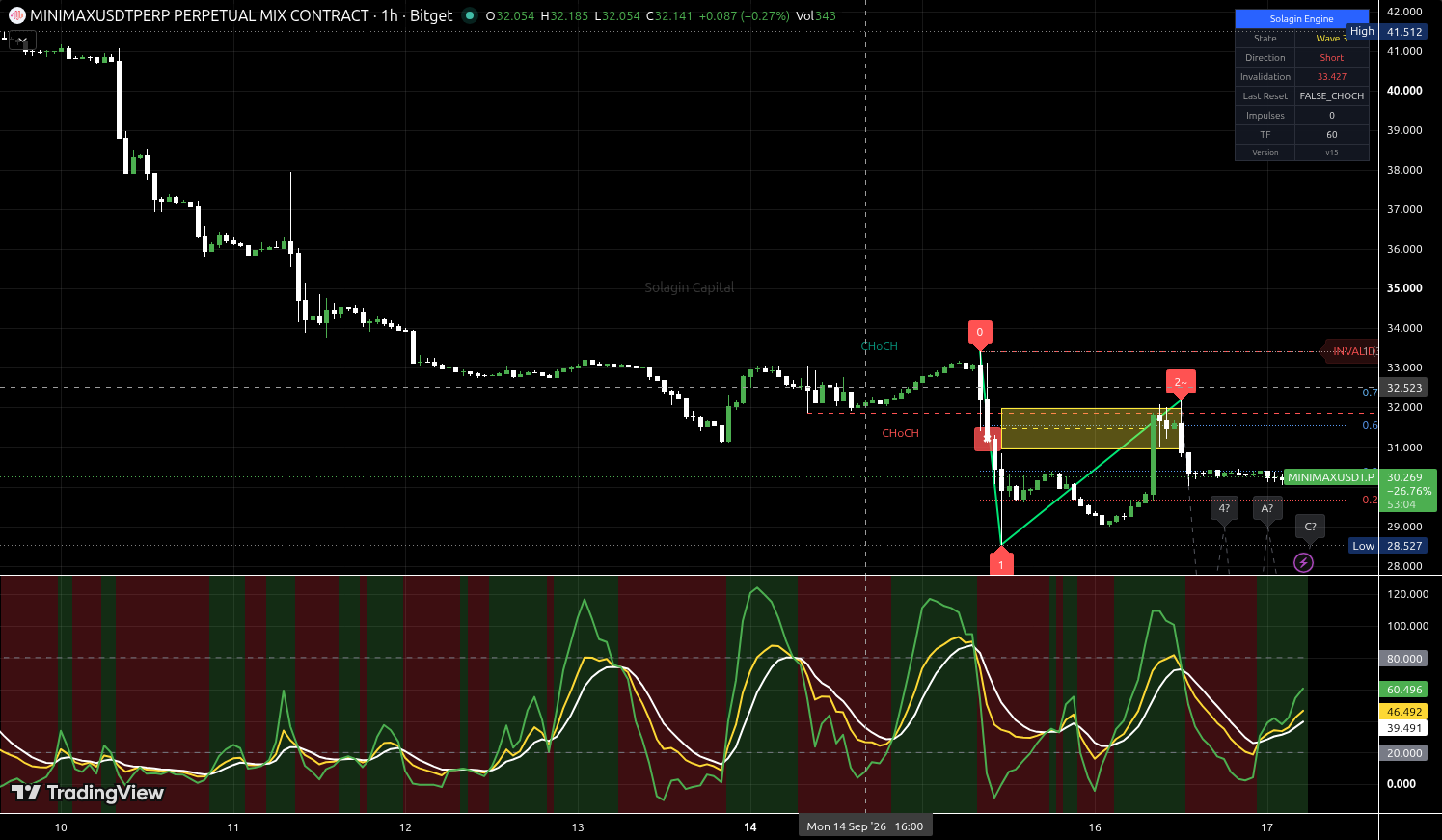The image size is (1442, 840).
Task: Click the High price label 41.512
Action: [x=1404, y=32]
